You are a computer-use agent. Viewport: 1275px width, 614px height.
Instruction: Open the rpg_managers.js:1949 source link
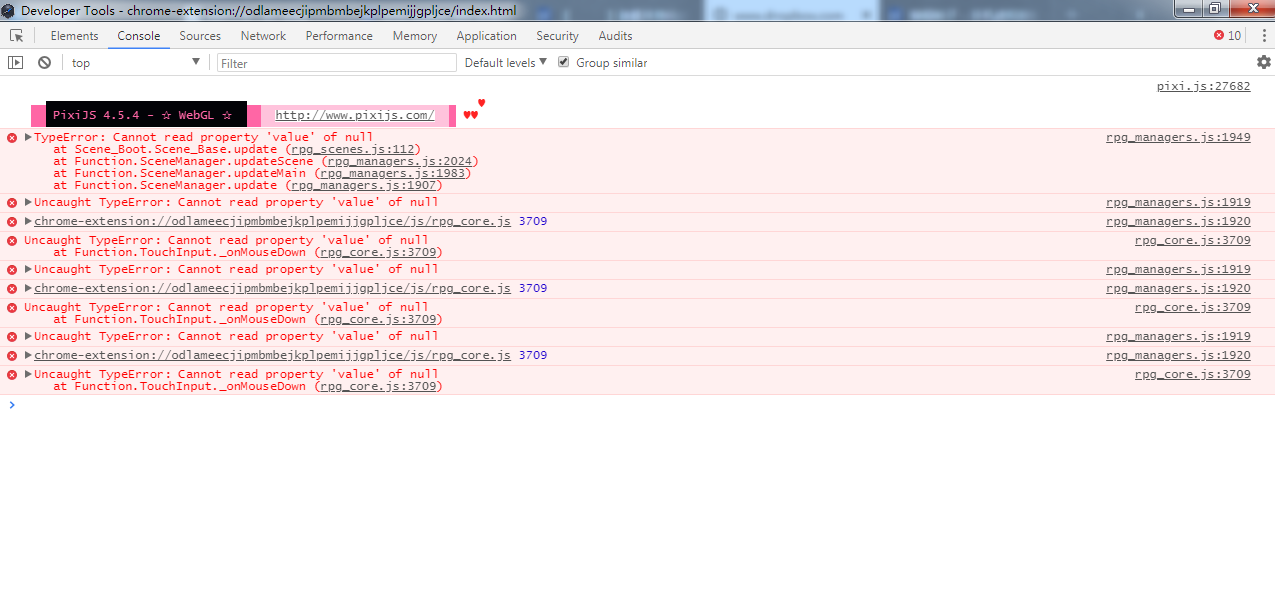pyautogui.click(x=1178, y=137)
